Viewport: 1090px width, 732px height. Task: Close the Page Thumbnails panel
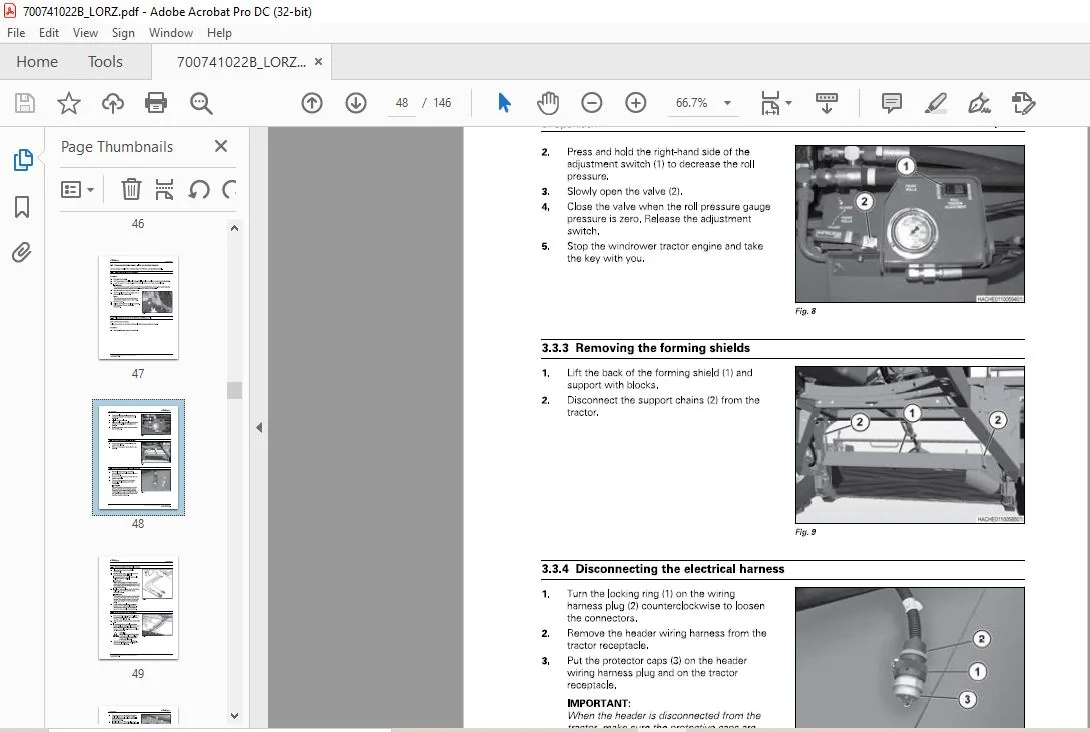pos(221,146)
